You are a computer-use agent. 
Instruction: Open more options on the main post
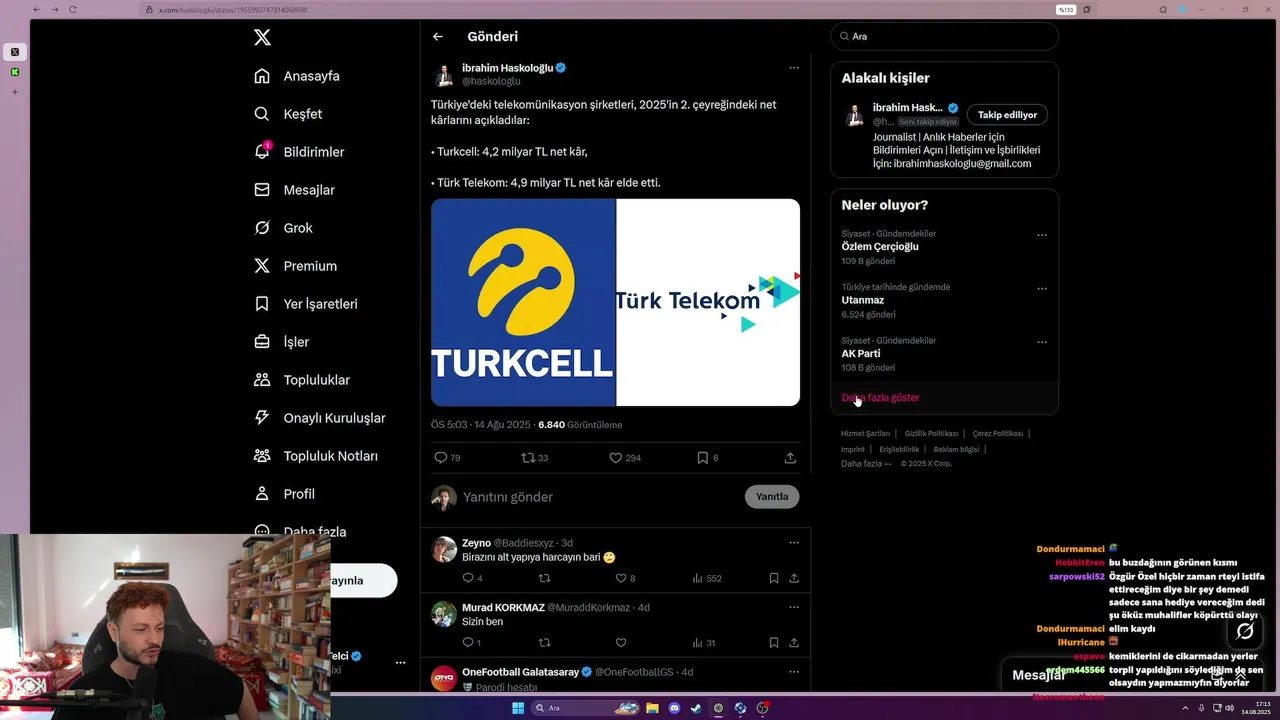(x=794, y=68)
